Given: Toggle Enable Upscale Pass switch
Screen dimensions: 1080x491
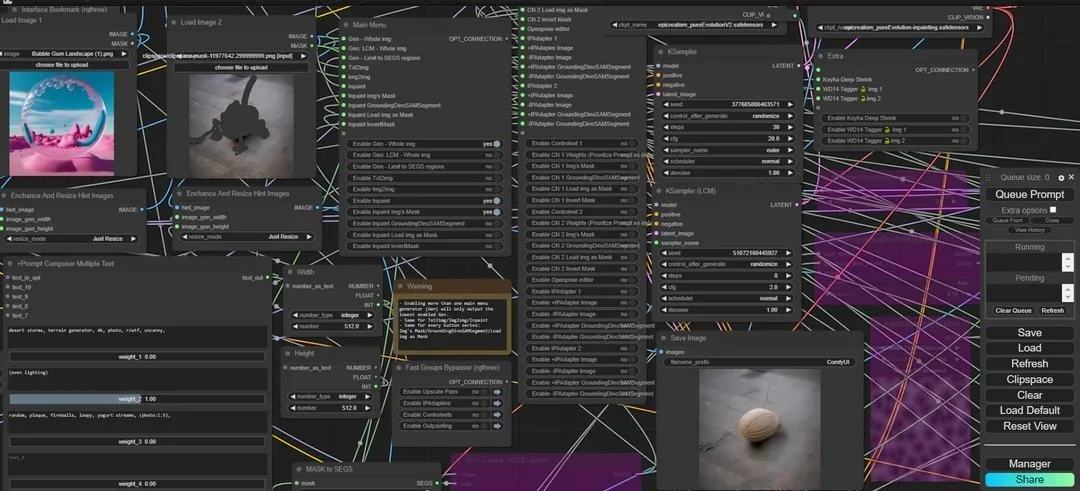Looking at the screenshot, I should click(484, 392).
